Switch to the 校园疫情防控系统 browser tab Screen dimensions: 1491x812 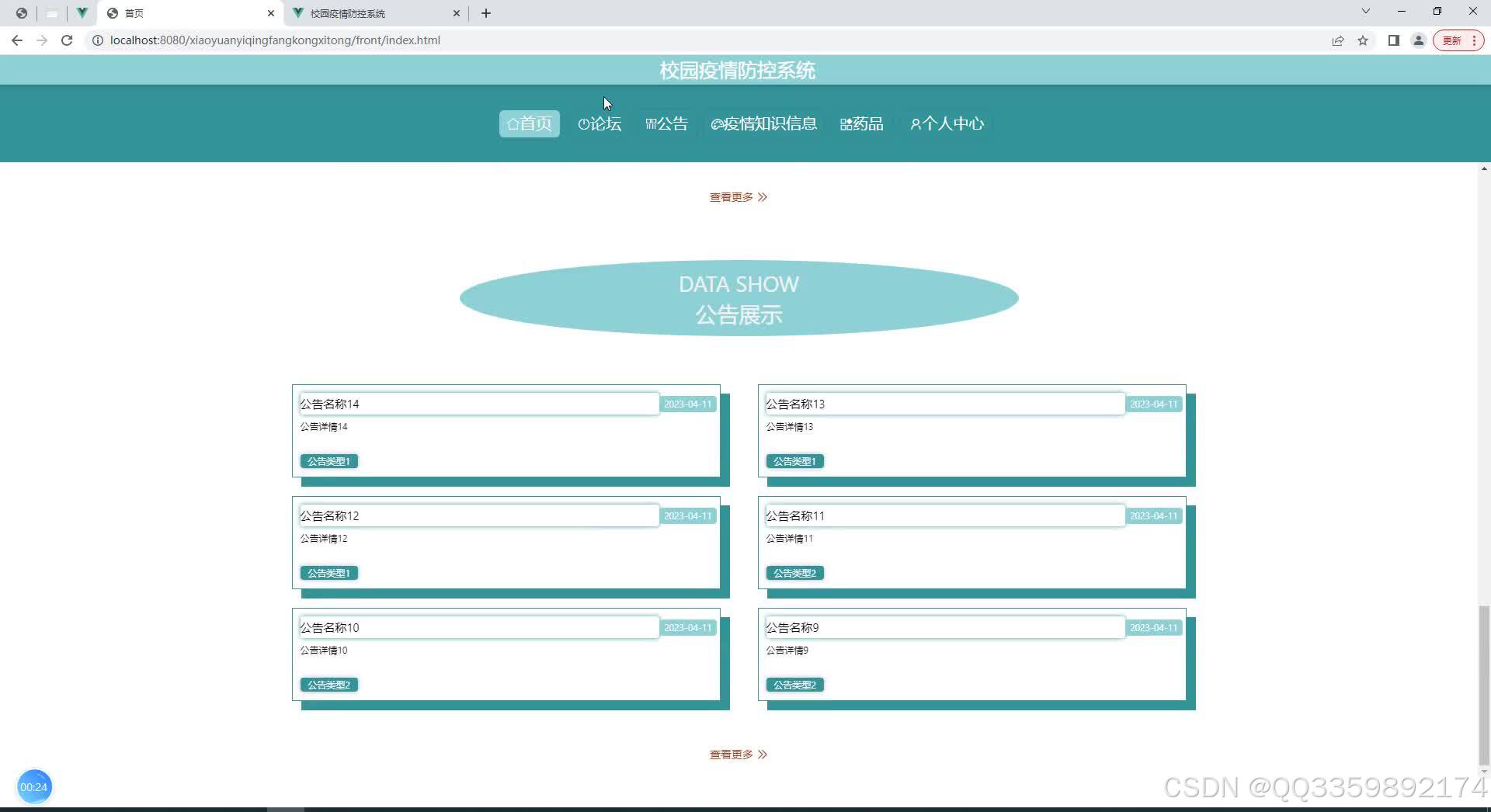coord(377,13)
